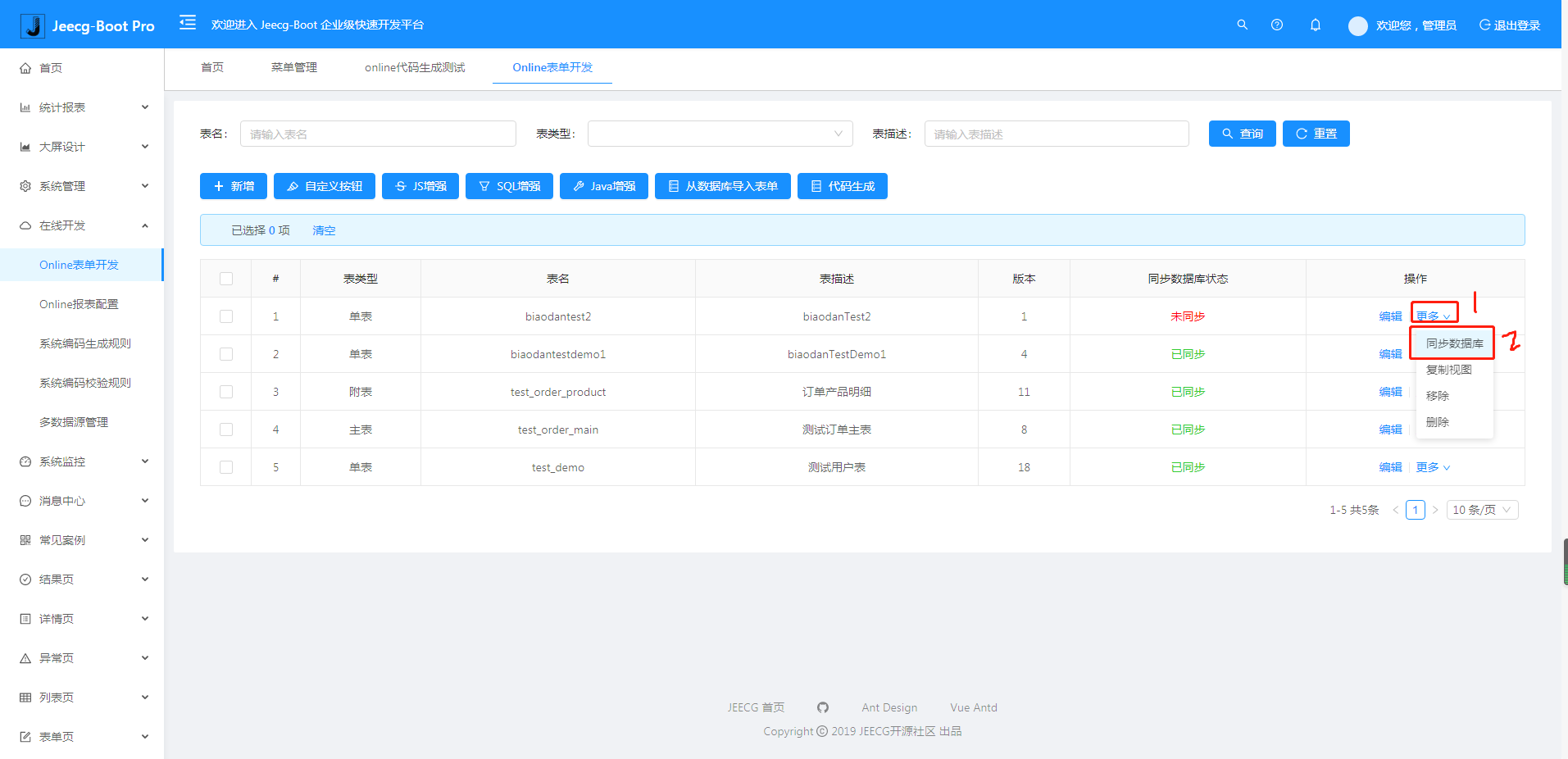Click the 查询 search button

[x=1242, y=134]
